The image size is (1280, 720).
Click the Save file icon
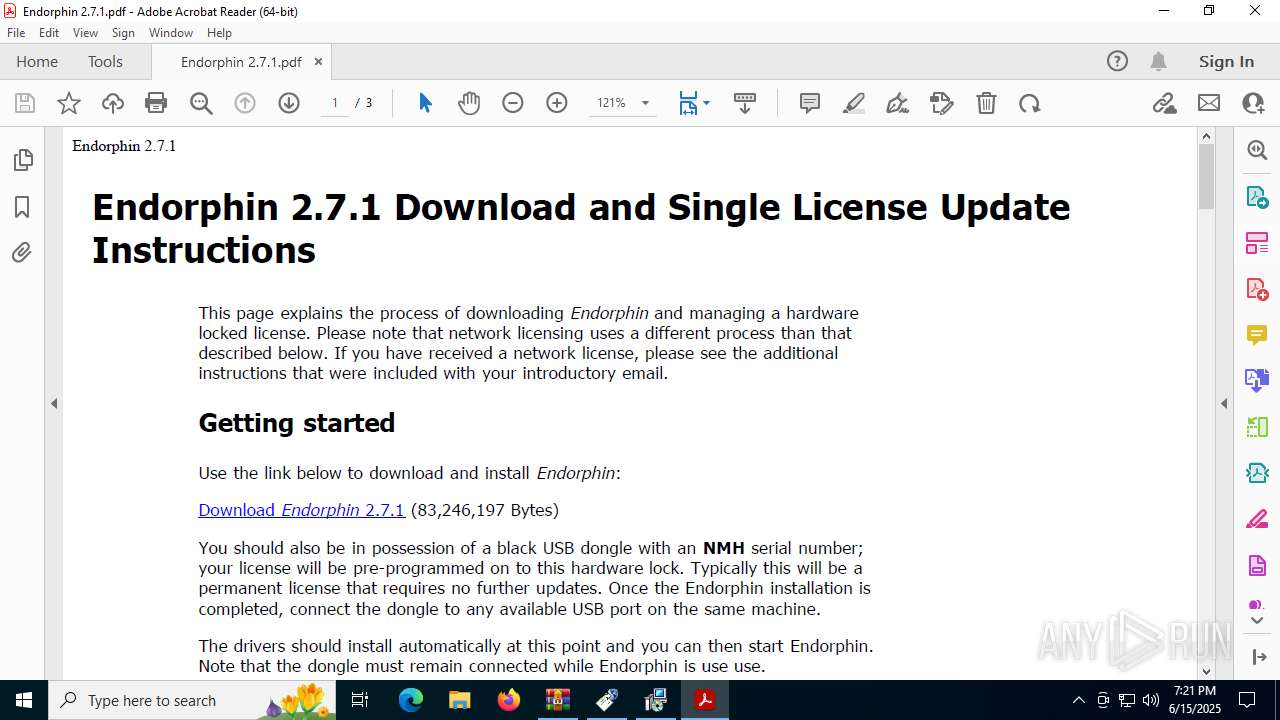point(25,103)
